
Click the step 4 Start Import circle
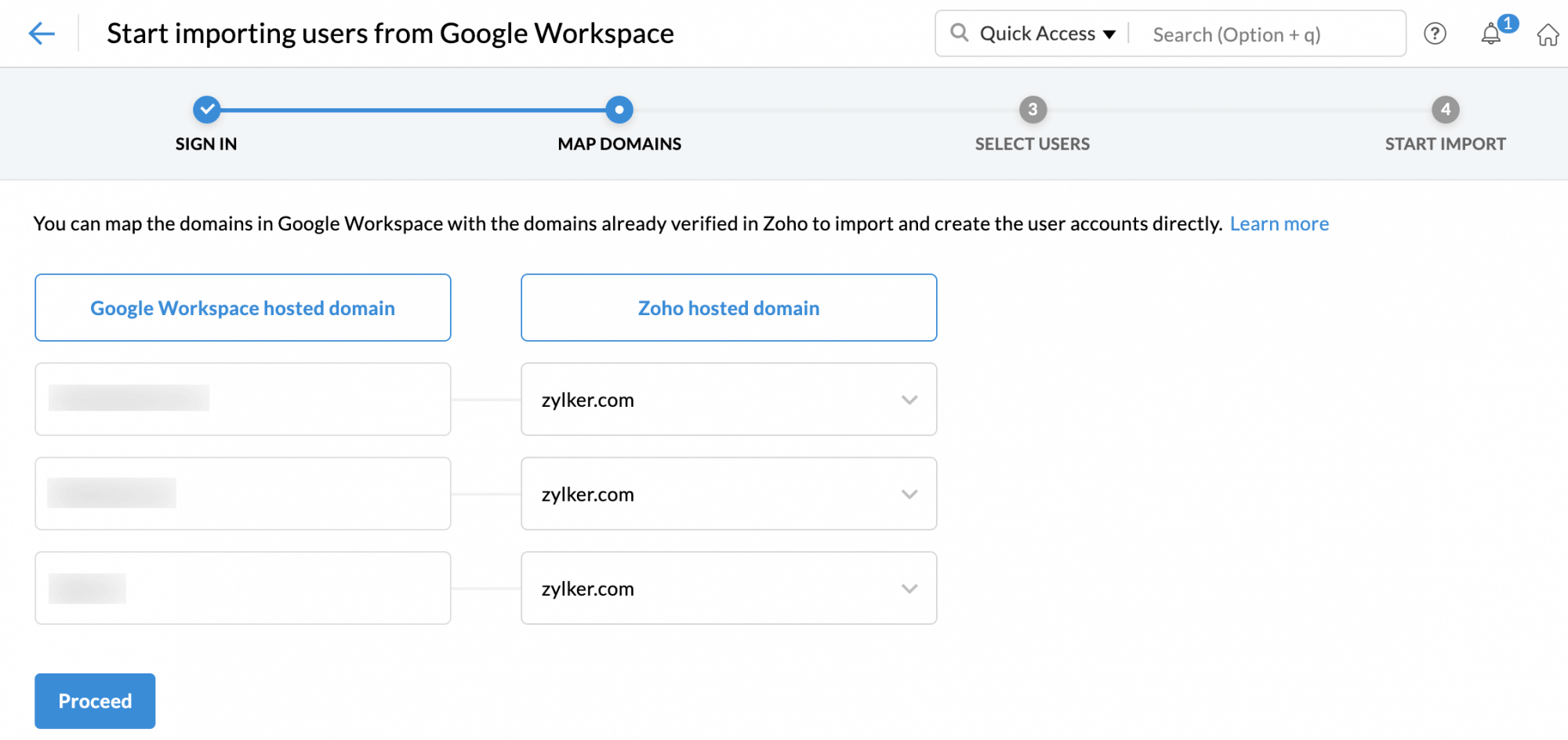[1445, 110]
